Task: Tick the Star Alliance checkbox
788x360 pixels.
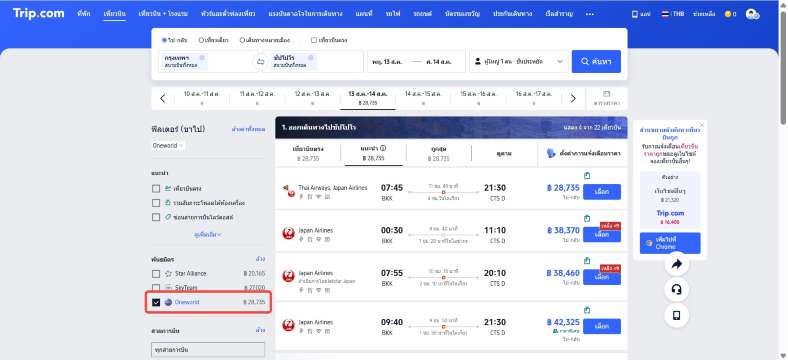Action: [x=156, y=274]
